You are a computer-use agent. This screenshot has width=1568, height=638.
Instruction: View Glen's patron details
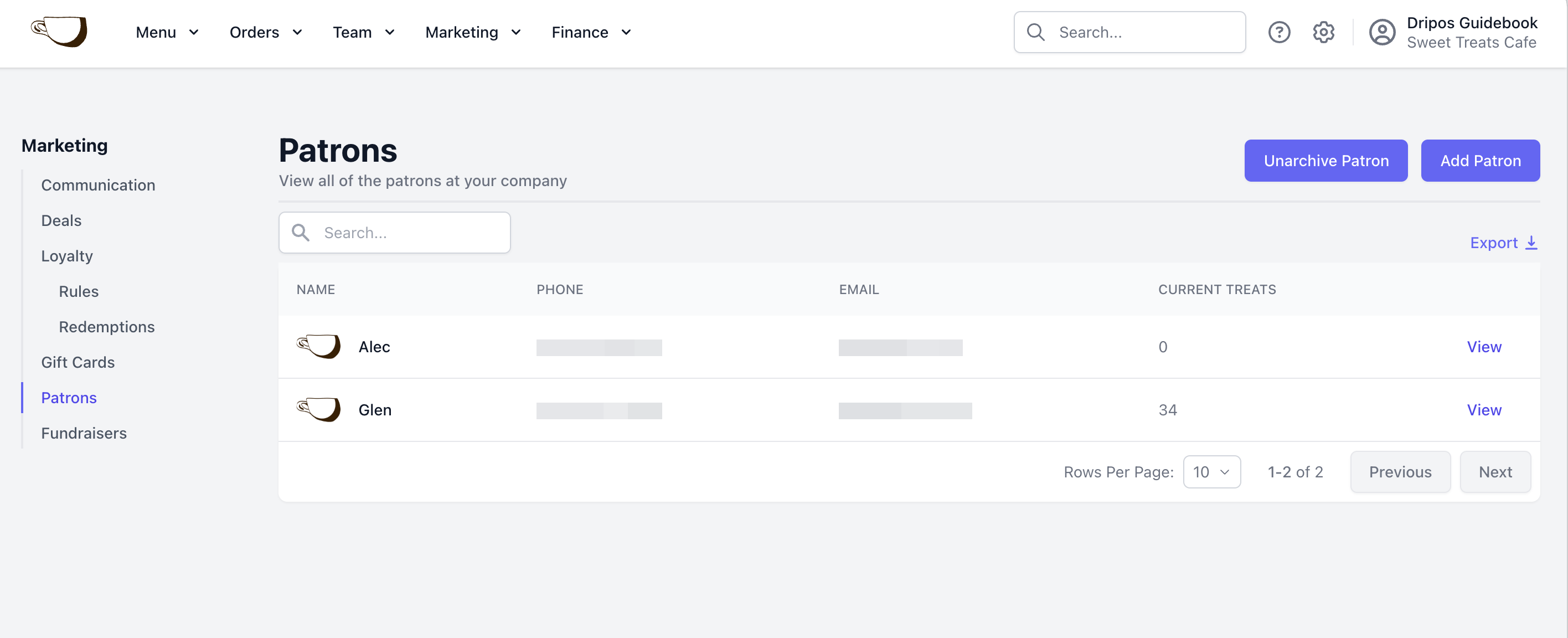[x=1484, y=410]
